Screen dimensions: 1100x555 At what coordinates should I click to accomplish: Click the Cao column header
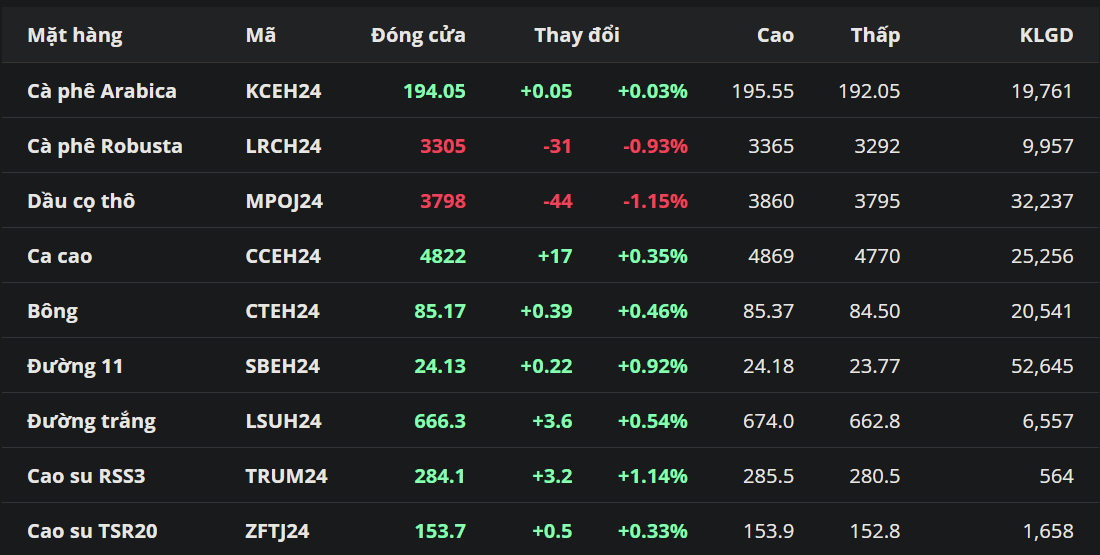coord(775,35)
